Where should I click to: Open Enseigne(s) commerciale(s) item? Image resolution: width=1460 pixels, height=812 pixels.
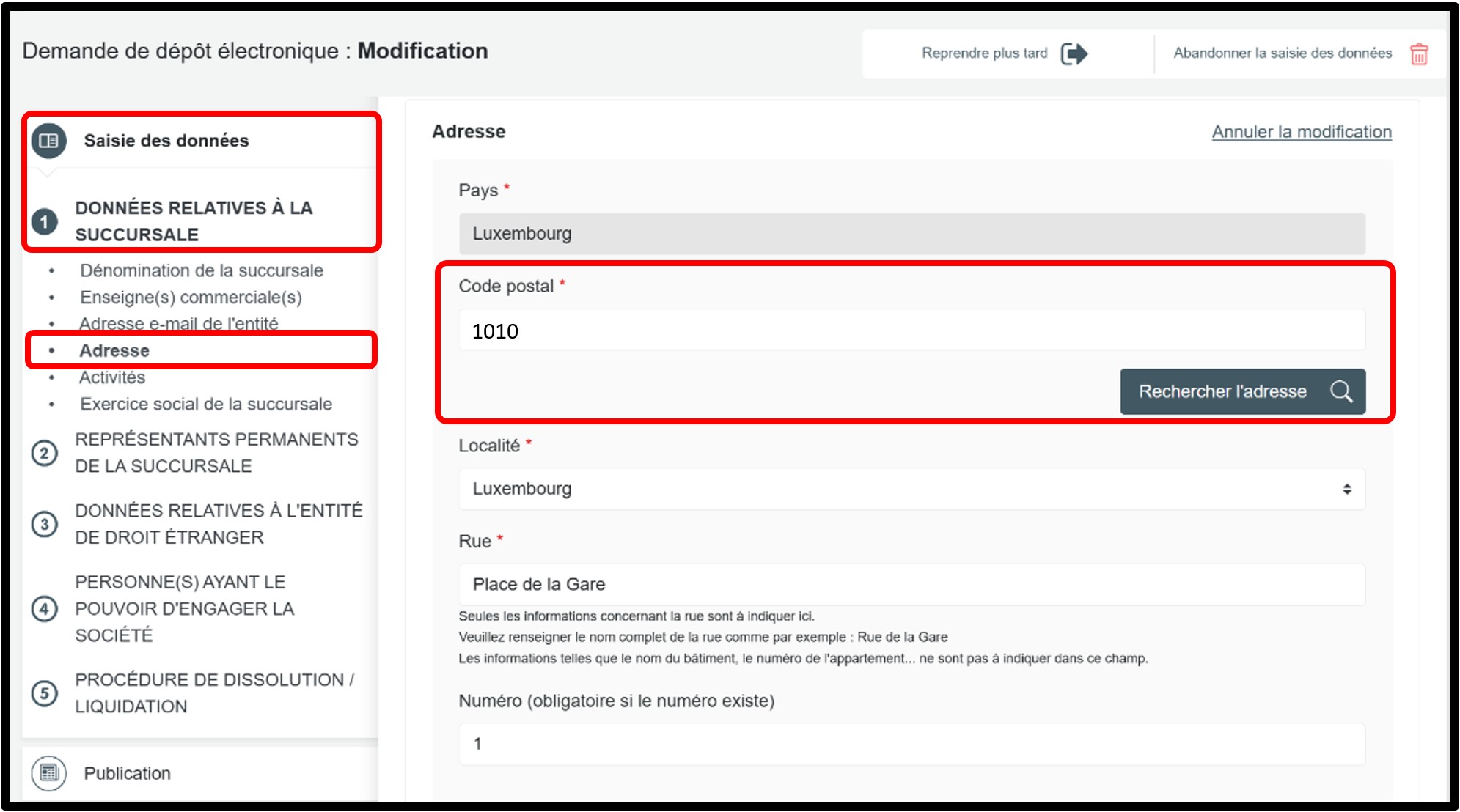tap(191, 297)
